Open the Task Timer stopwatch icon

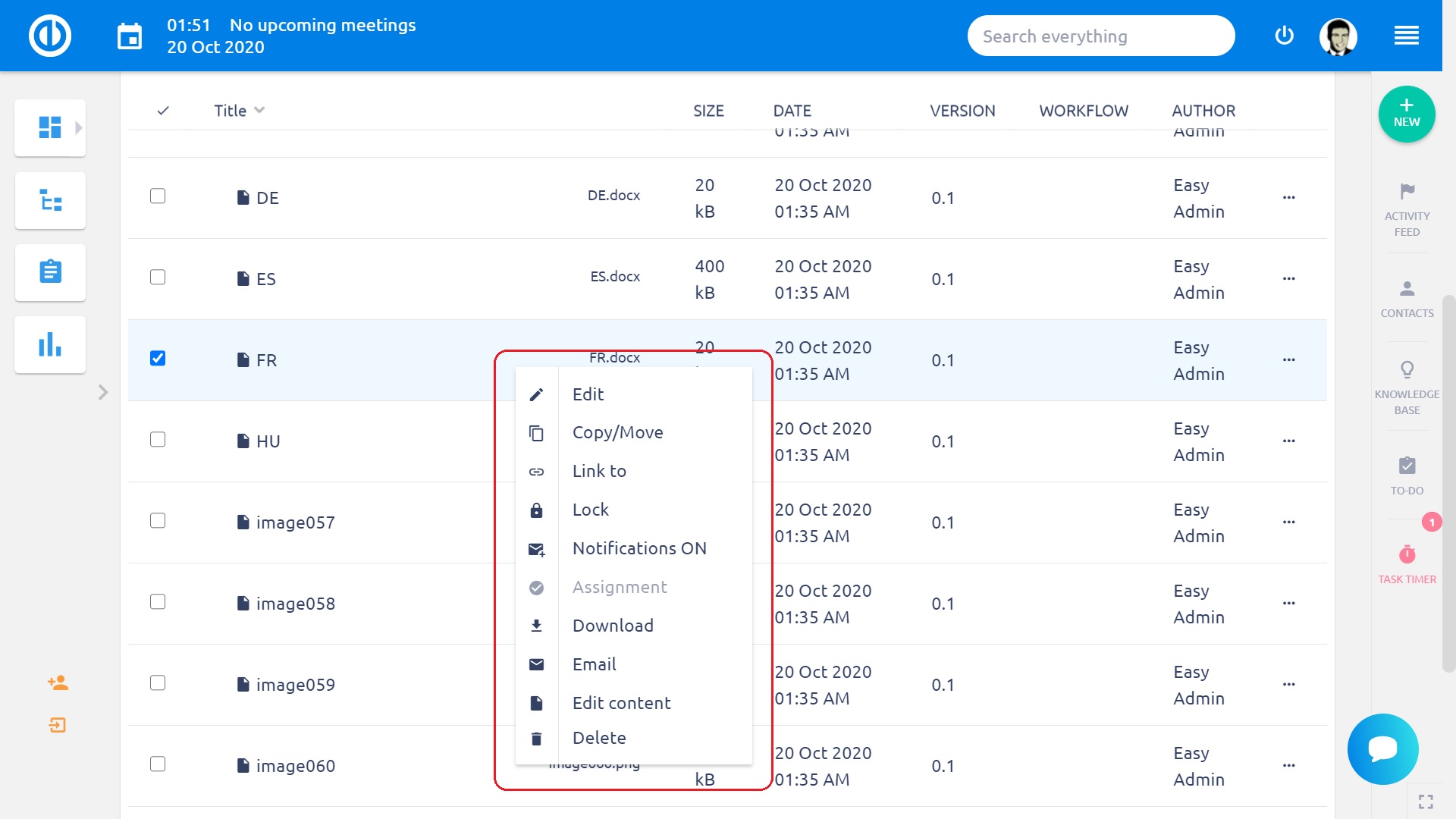(1407, 554)
